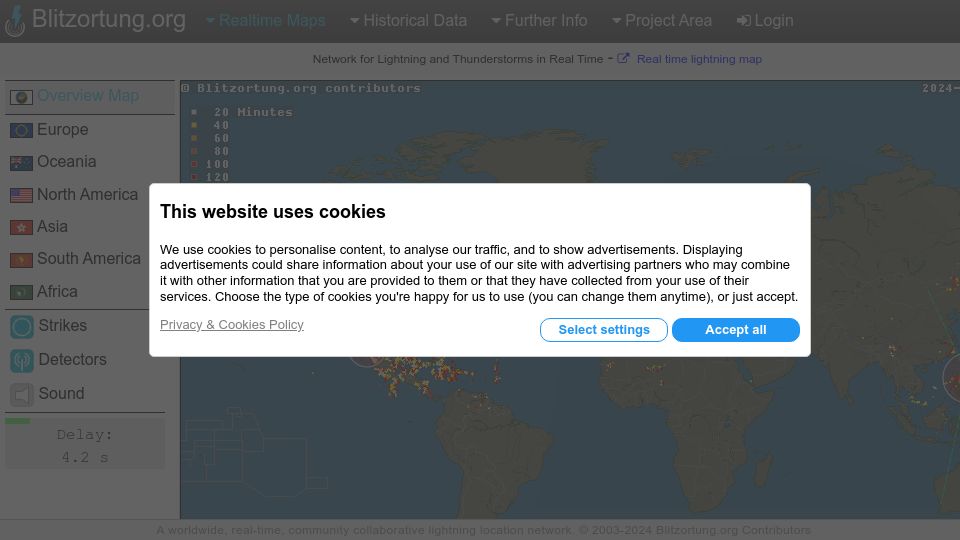Click the Blitzortung.org contributors map credit

pos(301,88)
